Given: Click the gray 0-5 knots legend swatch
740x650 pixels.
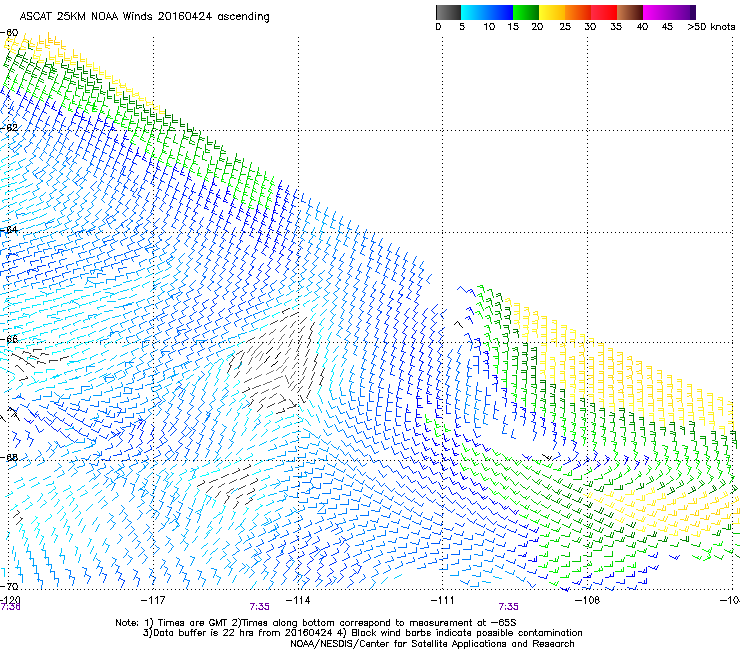Looking at the screenshot, I should (448, 12).
